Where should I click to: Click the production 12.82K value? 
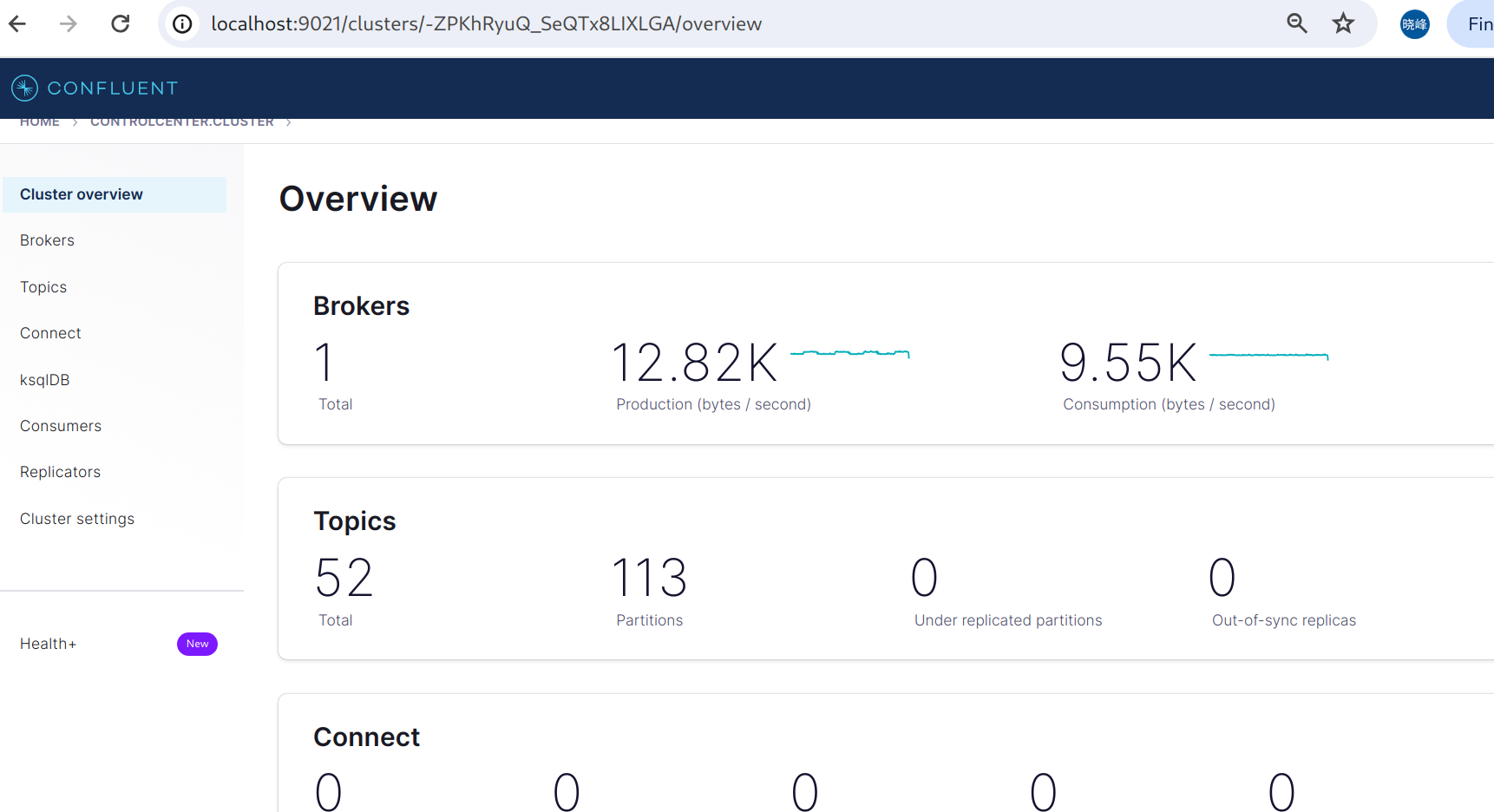695,363
